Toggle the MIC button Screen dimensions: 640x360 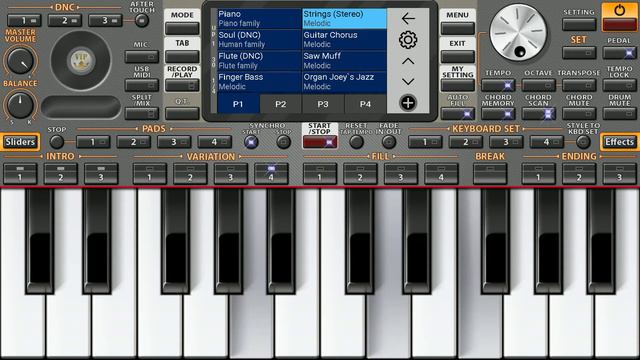click(x=142, y=56)
